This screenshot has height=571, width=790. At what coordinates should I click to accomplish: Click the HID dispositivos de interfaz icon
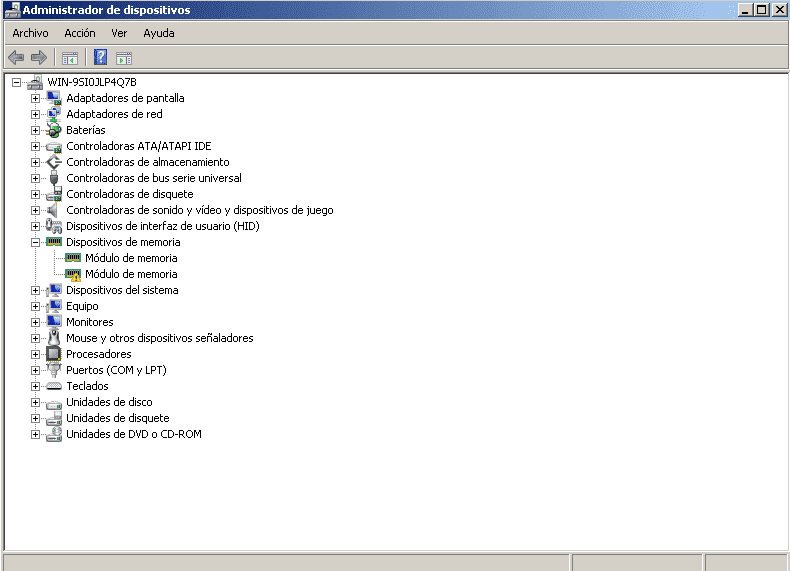[54, 226]
